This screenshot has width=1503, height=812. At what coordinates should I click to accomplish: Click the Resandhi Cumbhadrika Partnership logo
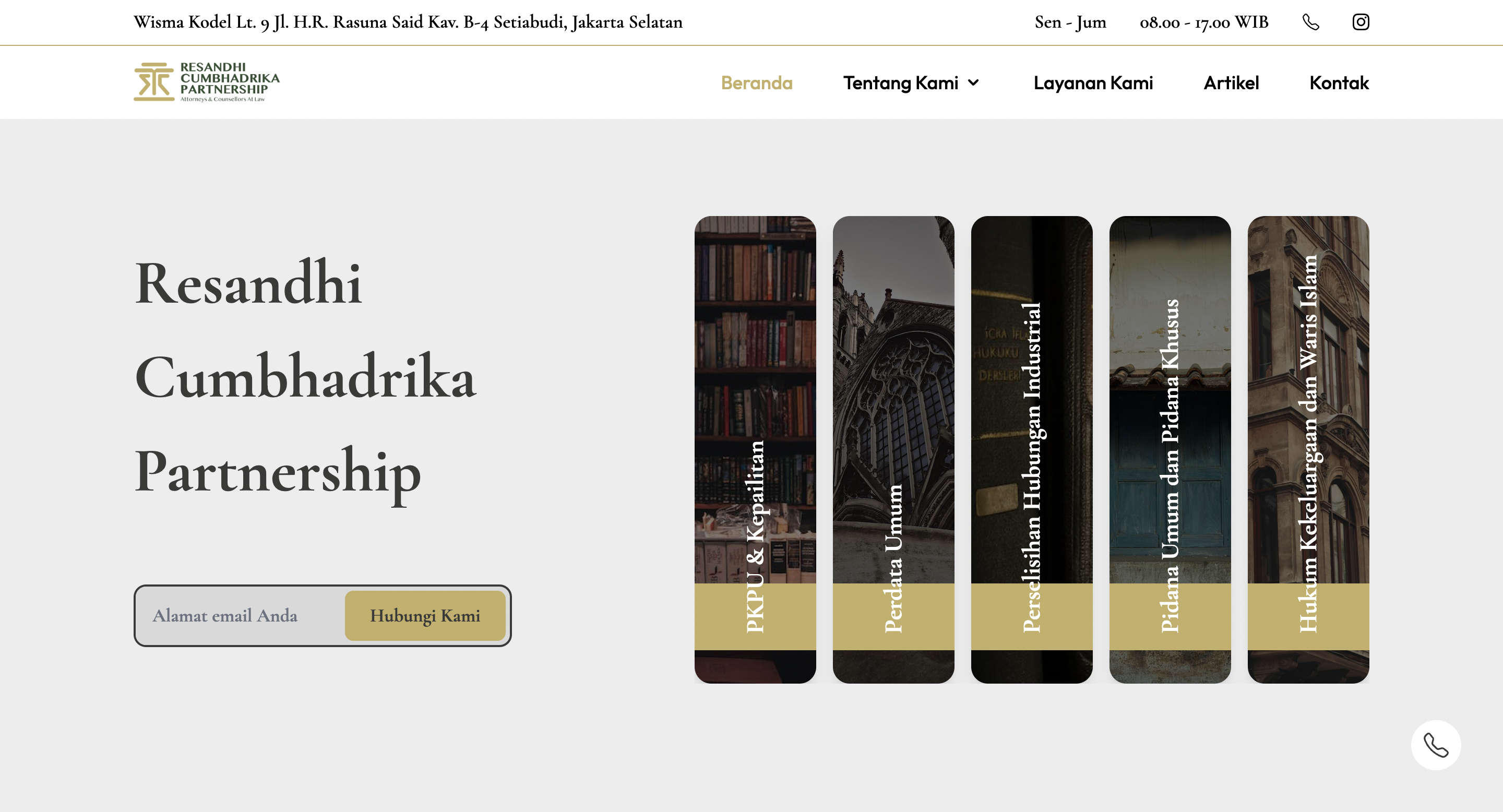click(207, 82)
